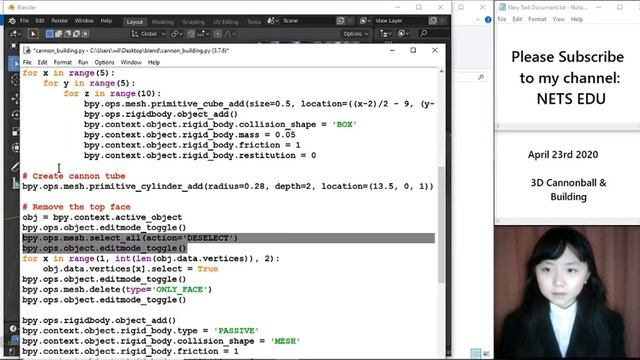Open Notepad Edit menu
Viewport: 640px width, 360px height.
click(517, 19)
